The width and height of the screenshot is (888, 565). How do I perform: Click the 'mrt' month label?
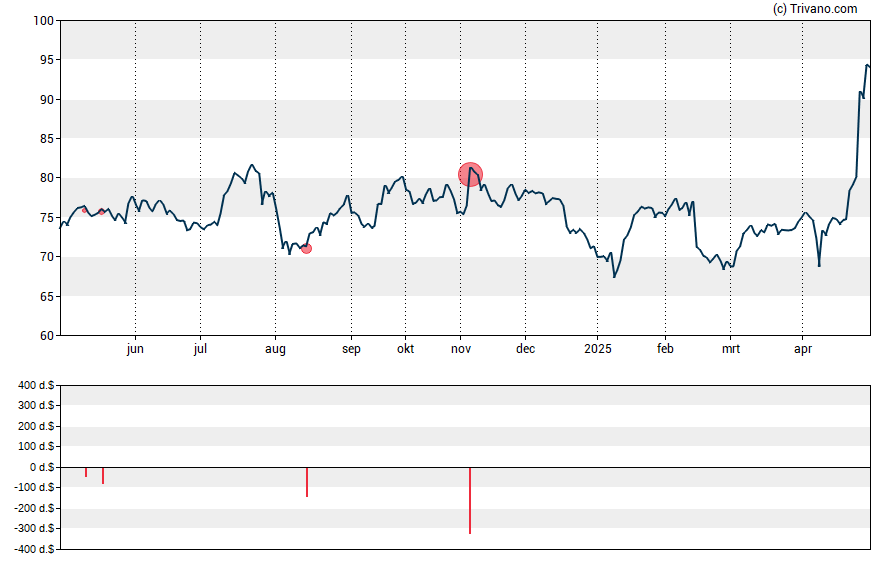point(731,349)
